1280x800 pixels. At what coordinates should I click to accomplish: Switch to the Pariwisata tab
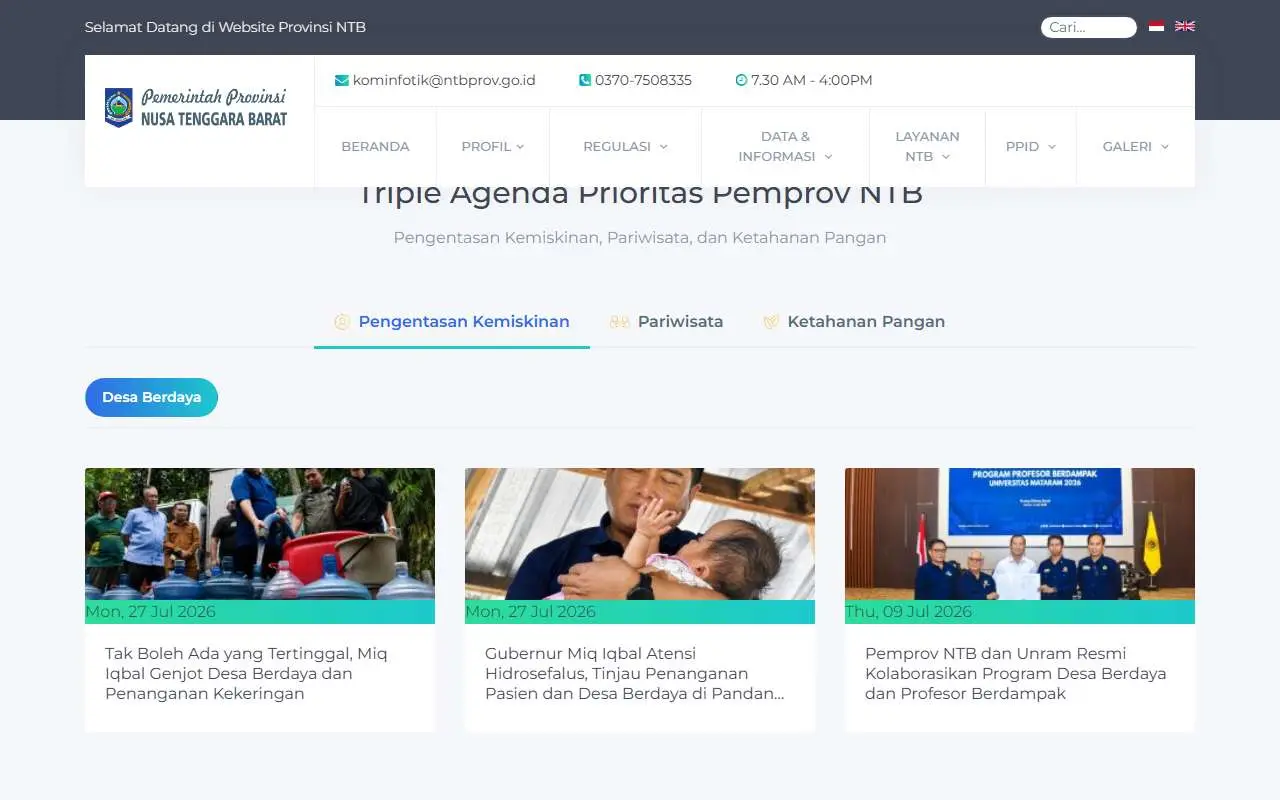coord(666,322)
